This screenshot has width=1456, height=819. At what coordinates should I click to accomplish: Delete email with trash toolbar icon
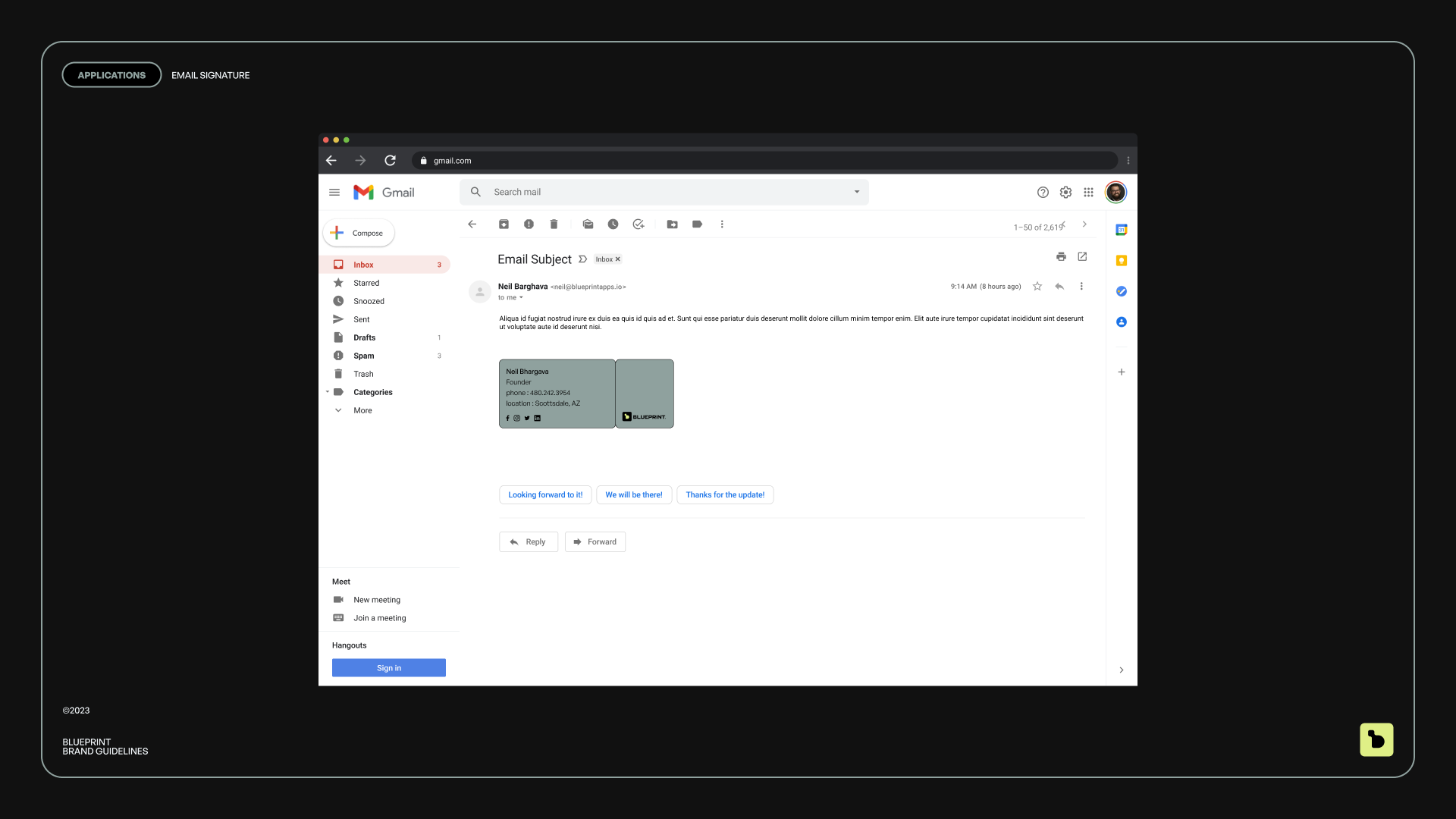tap(554, 224)
